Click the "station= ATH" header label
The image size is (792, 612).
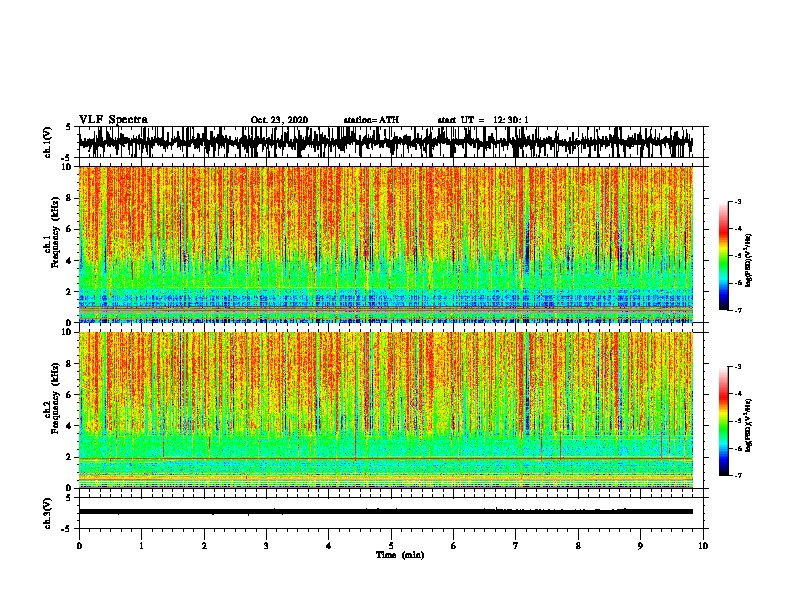pos(371,120)
